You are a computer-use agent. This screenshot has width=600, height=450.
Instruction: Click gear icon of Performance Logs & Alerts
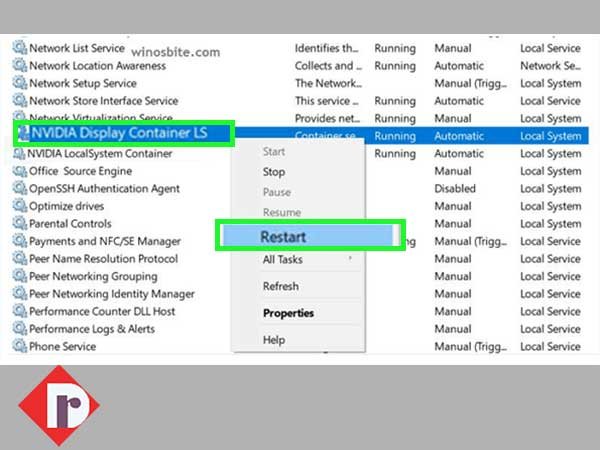[20, 329]
